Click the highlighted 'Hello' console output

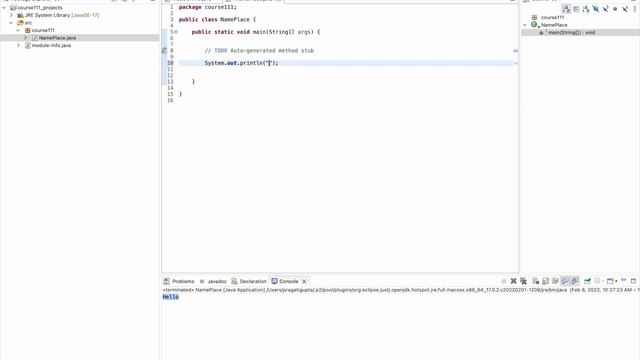171,297
